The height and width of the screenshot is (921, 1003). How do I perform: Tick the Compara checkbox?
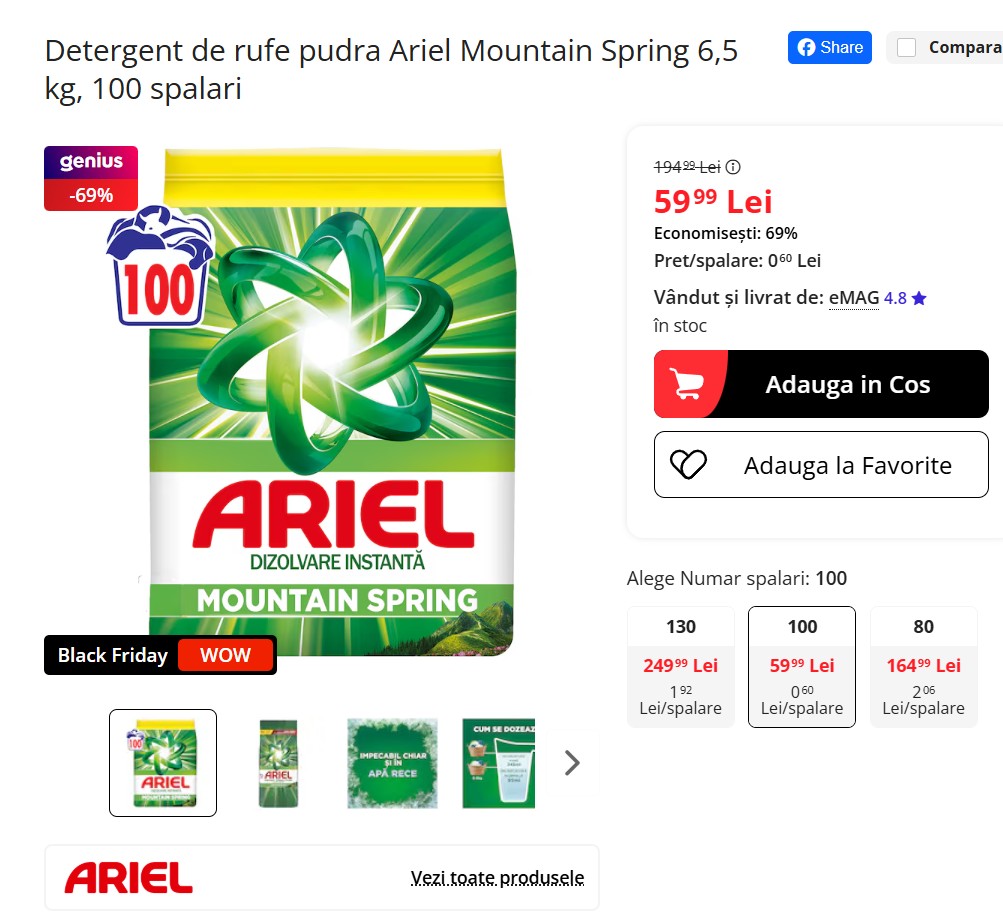[906, 47]
